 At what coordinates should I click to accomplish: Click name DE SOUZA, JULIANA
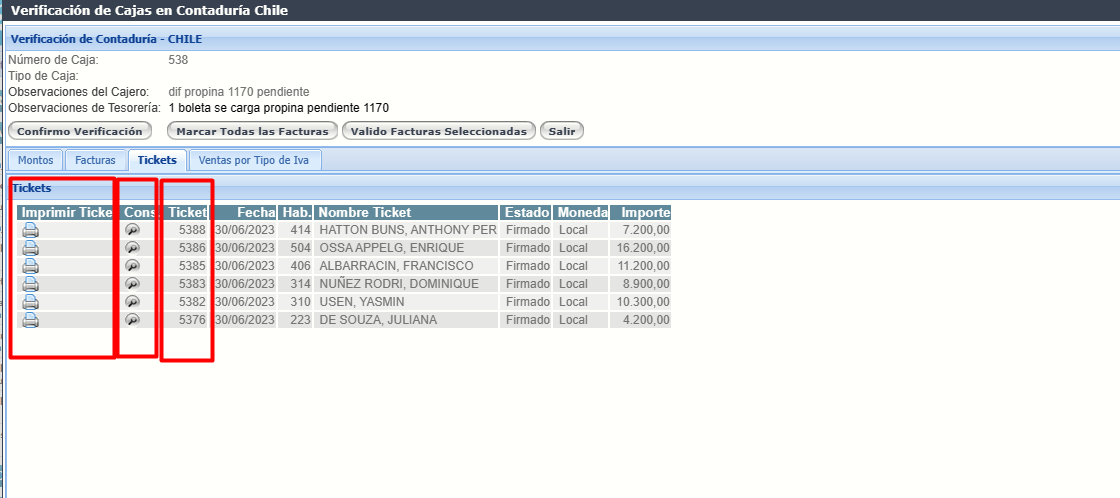378,319
